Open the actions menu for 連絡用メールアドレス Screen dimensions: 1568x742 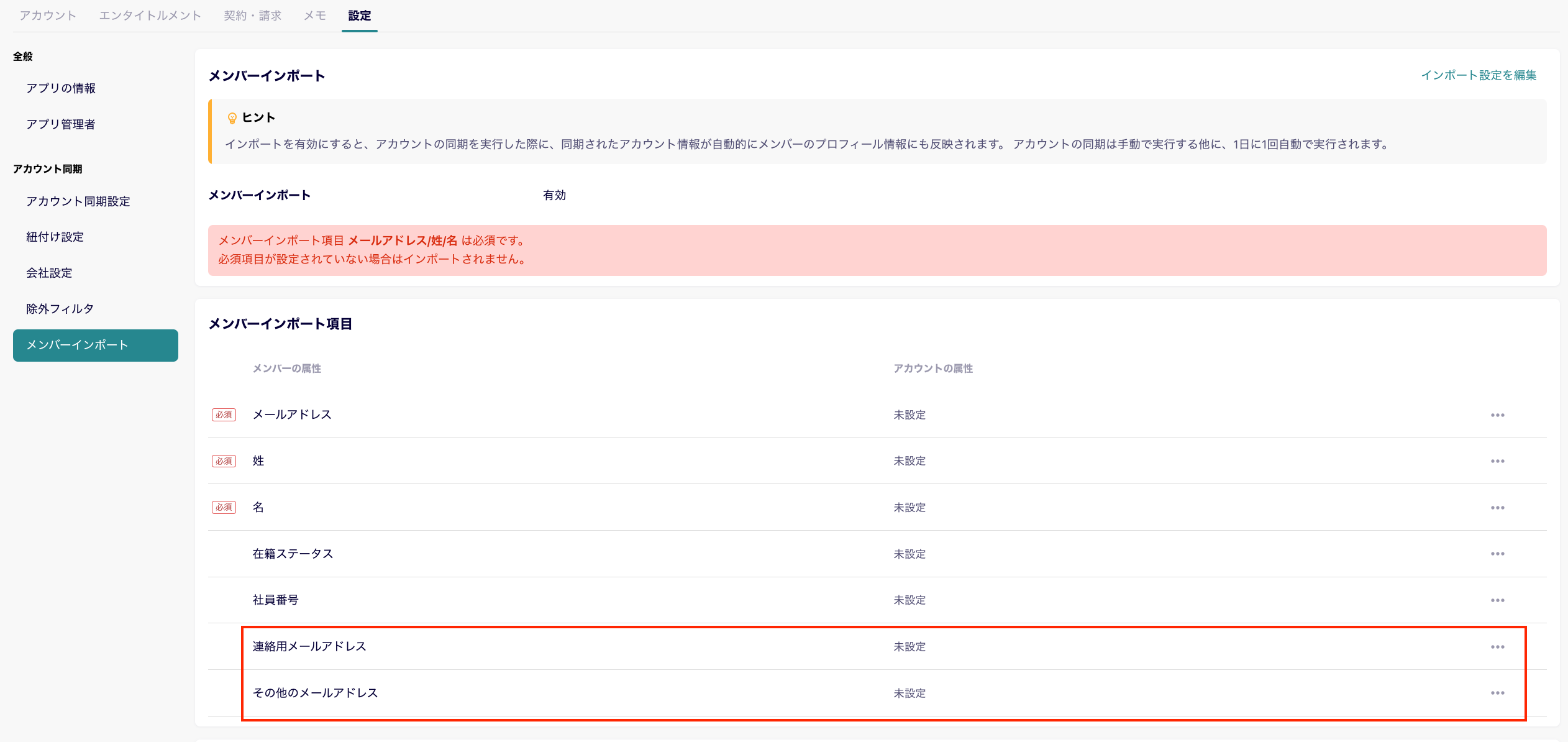point(1498,646)
